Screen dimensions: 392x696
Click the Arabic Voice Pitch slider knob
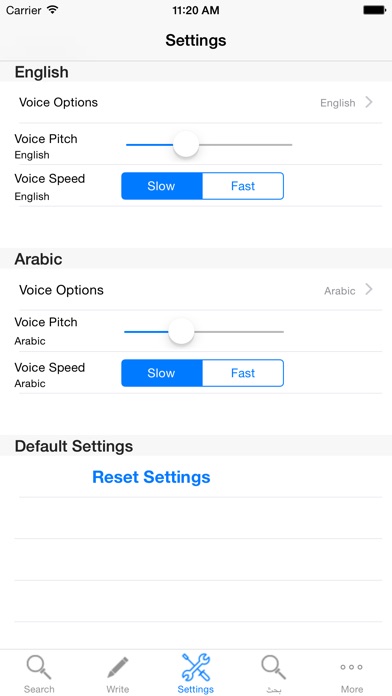pyautogui.click(x=181, y=332)
